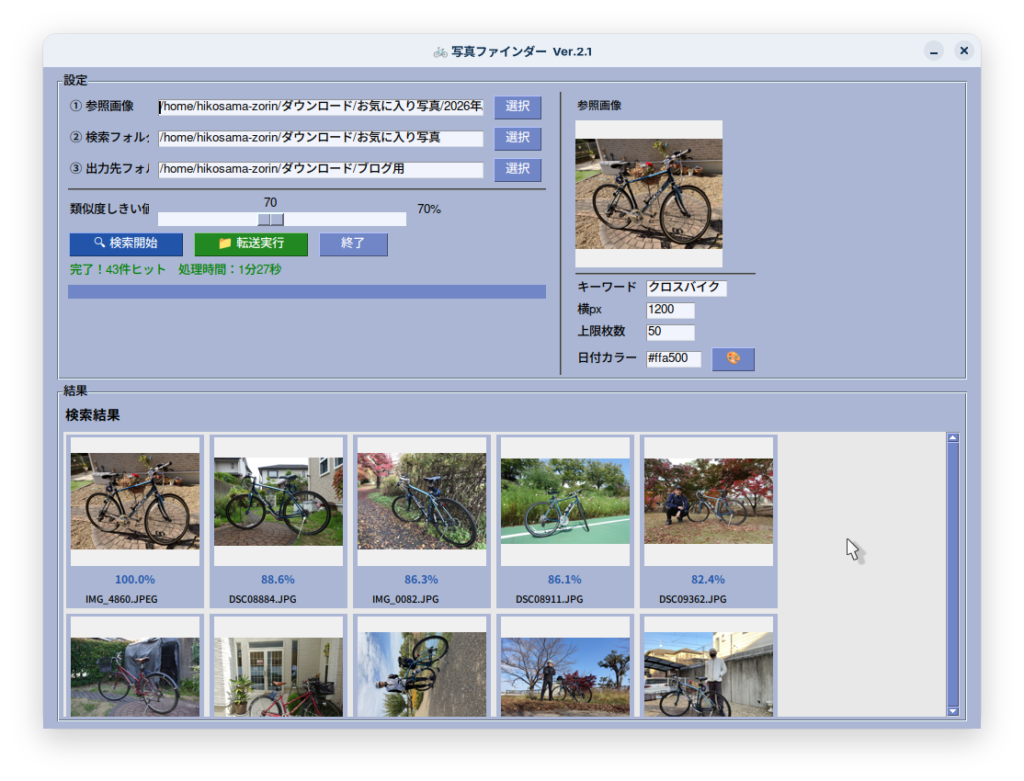
Task: Choose reference image with first 選択 button
Action: (x=517, y=107)
